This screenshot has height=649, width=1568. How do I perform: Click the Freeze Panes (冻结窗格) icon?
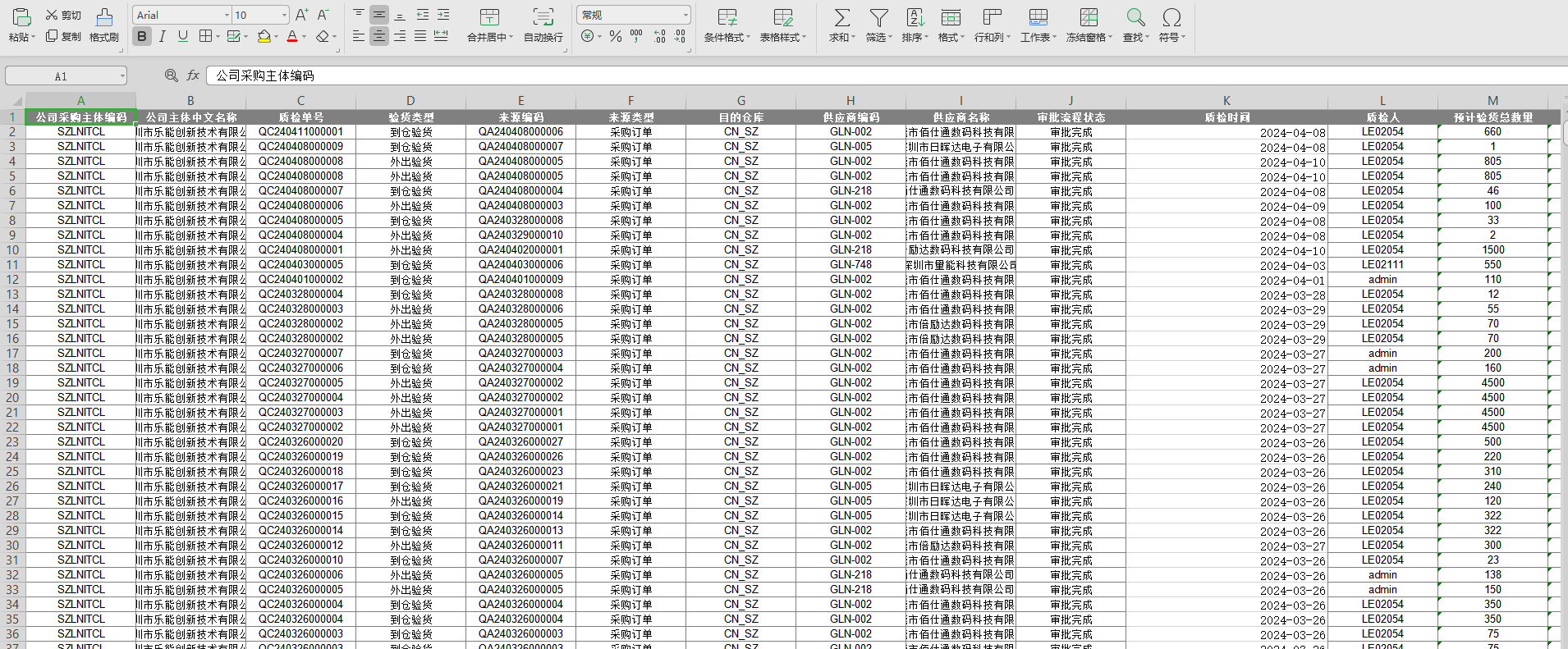point(1089,18)
